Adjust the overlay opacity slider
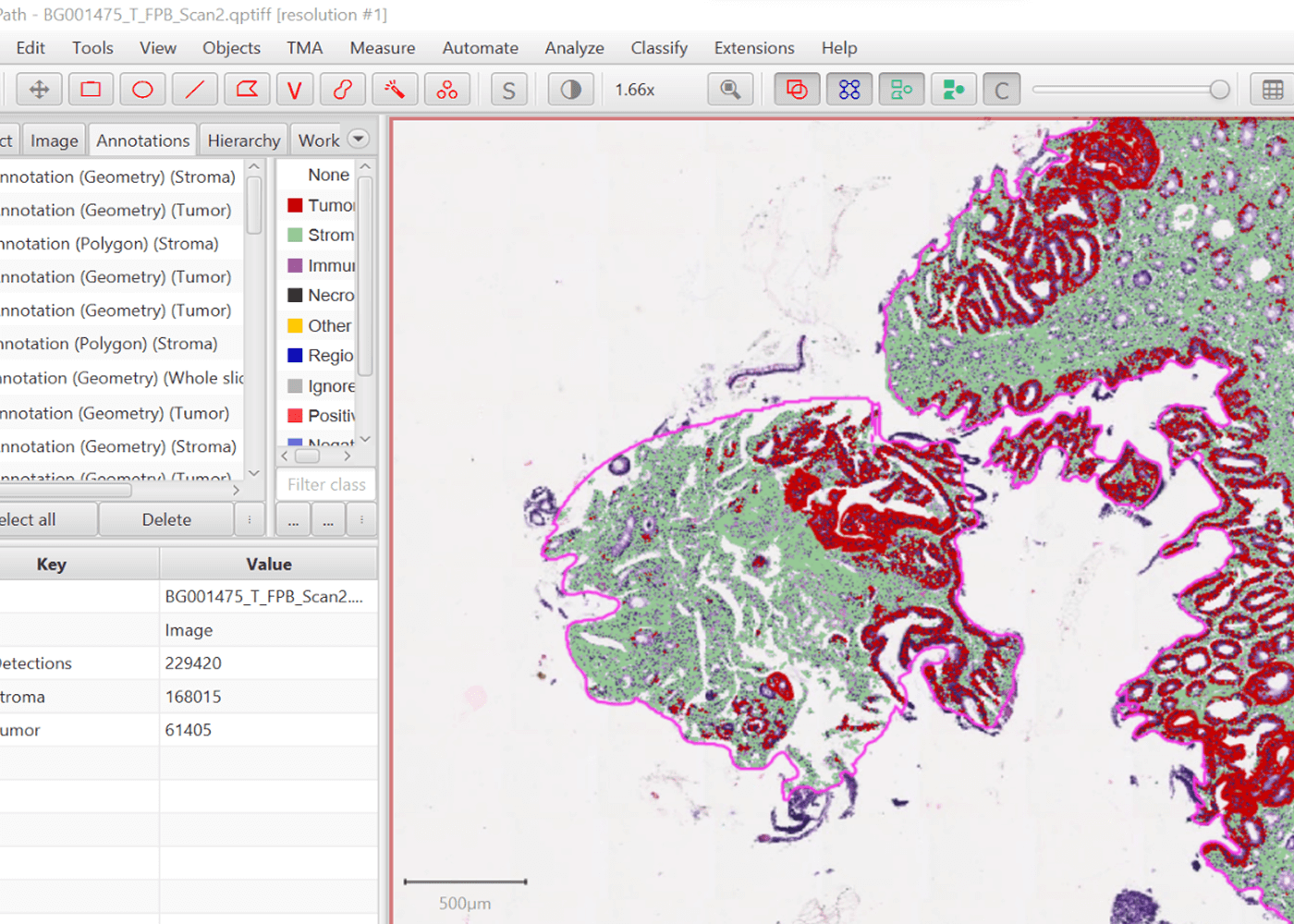This screenshot has width=1294, height=924. (1219, 90)
